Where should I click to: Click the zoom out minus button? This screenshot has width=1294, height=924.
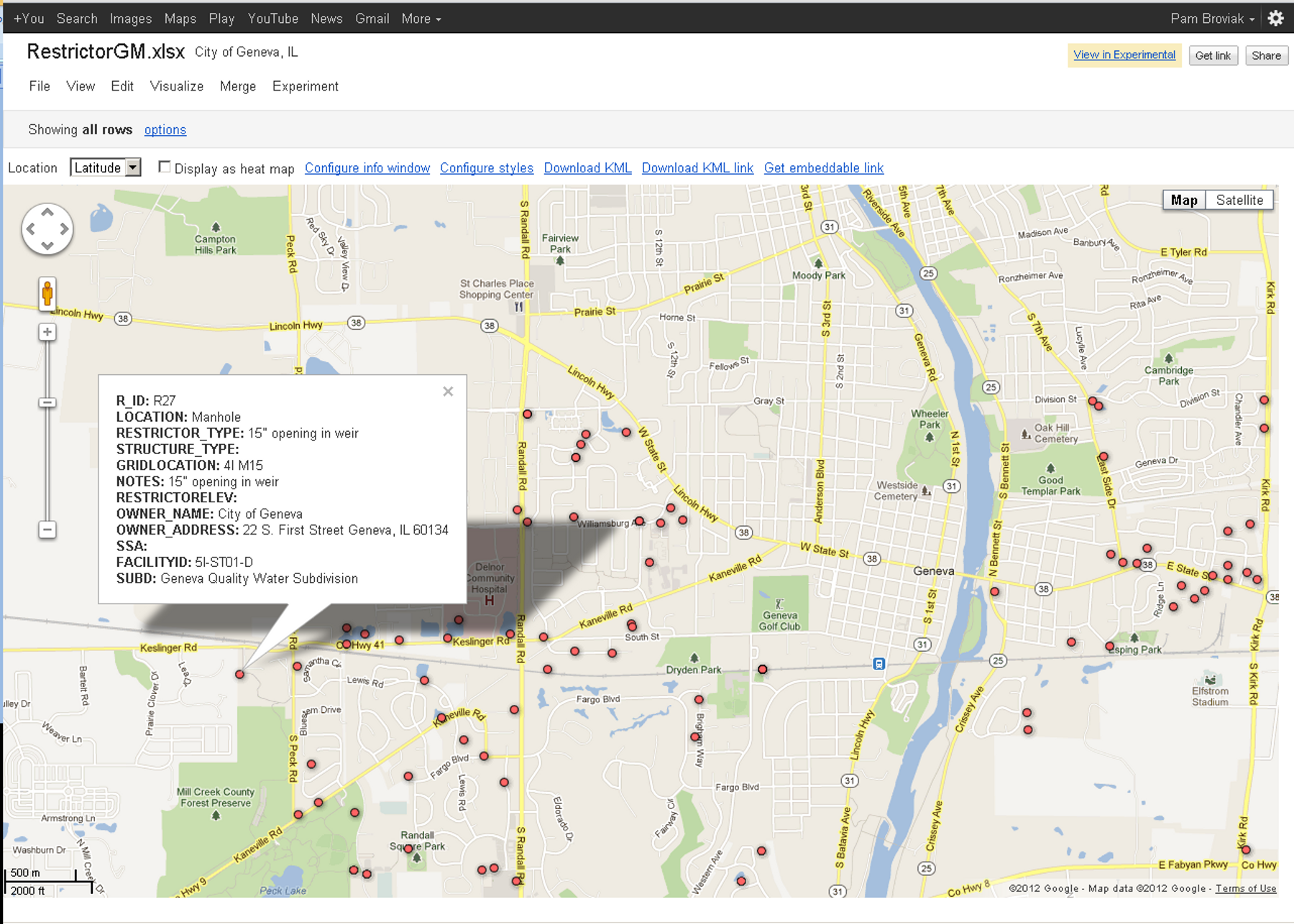47,530
